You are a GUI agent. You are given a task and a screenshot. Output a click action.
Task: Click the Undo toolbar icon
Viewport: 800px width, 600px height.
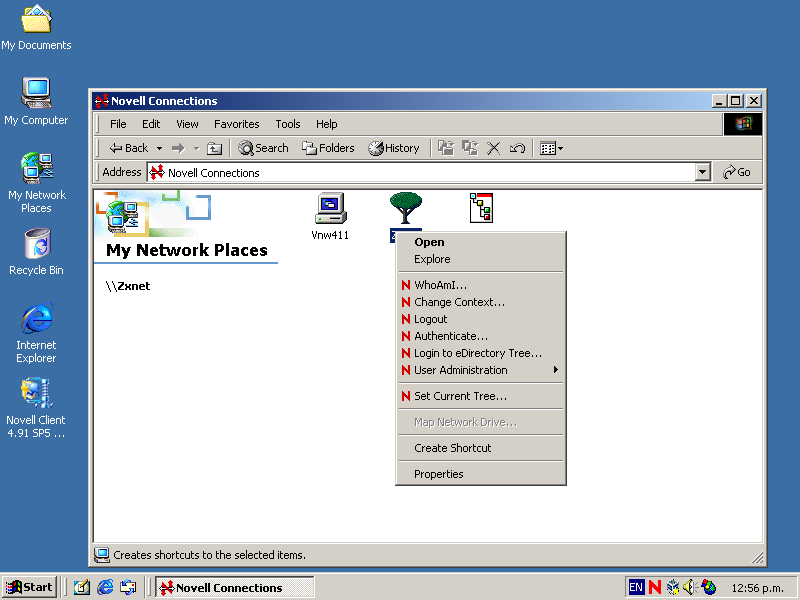click(x=517, y=148)
